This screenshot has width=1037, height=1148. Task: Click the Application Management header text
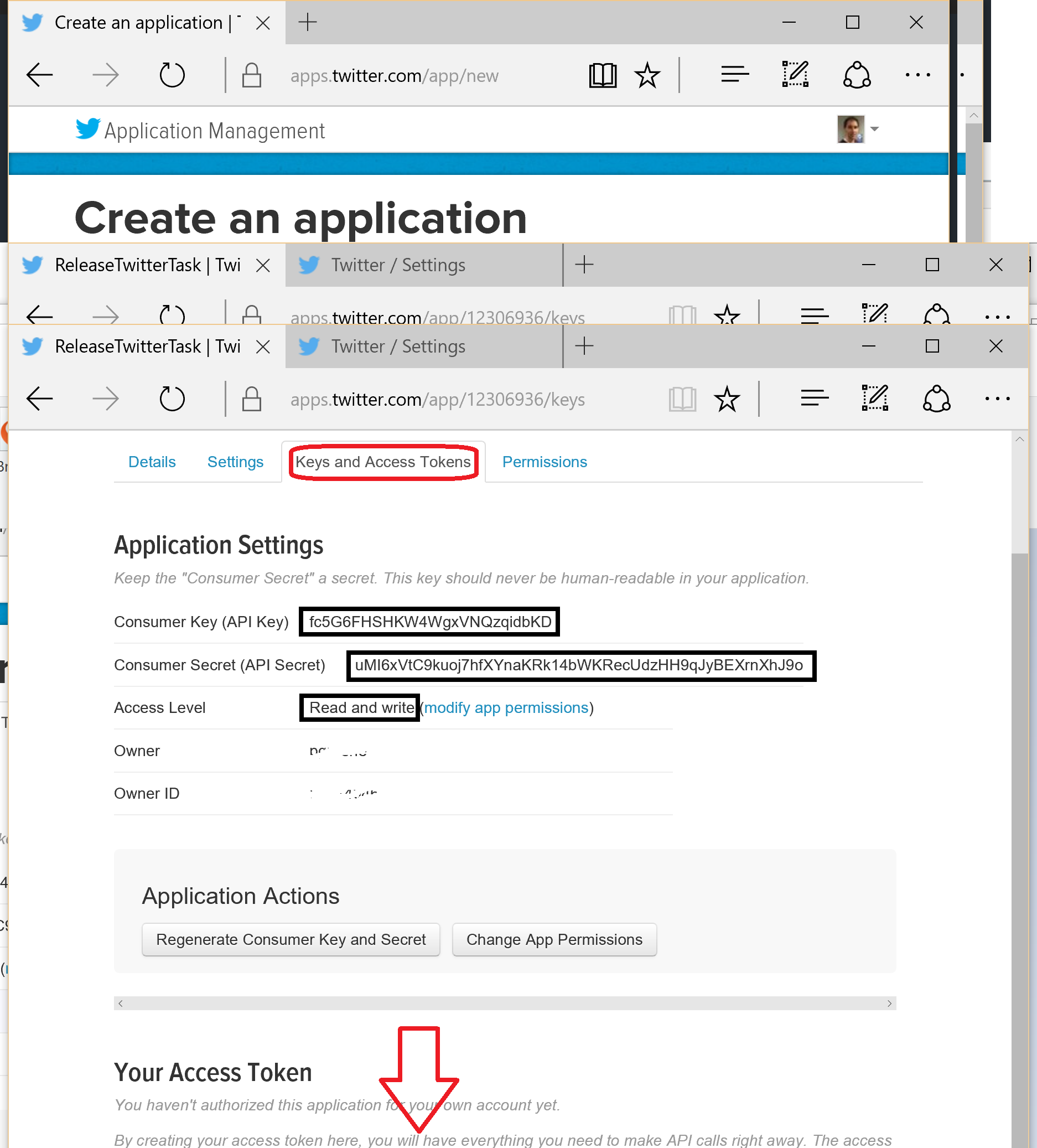click(215, 131)
